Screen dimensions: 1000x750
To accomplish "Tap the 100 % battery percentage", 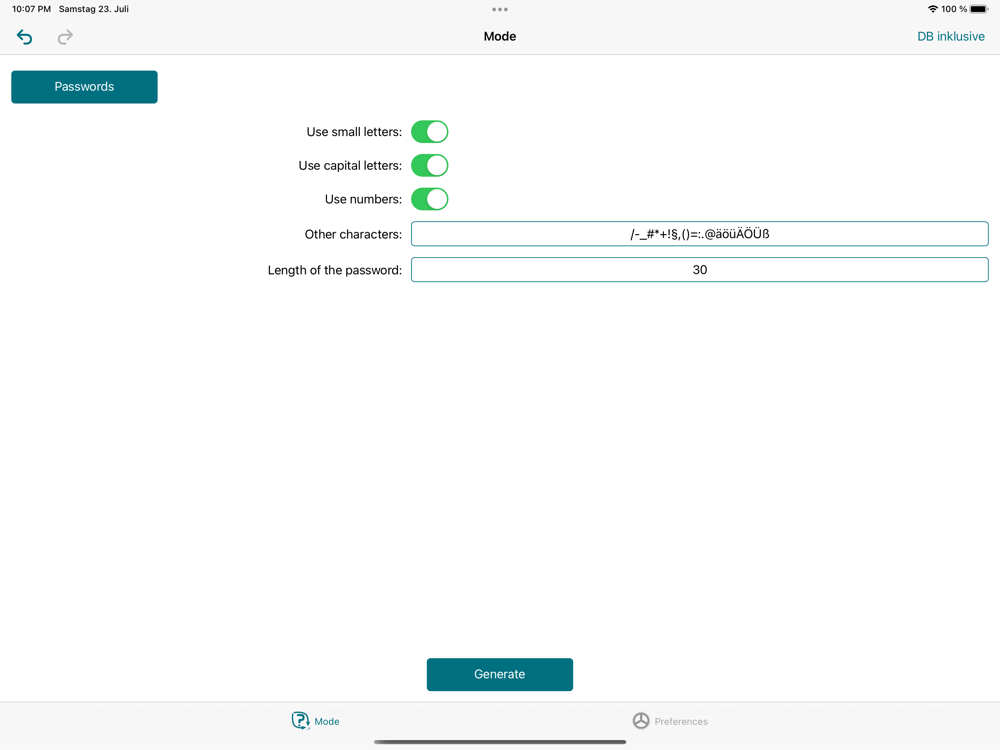I will pos(954,9).
